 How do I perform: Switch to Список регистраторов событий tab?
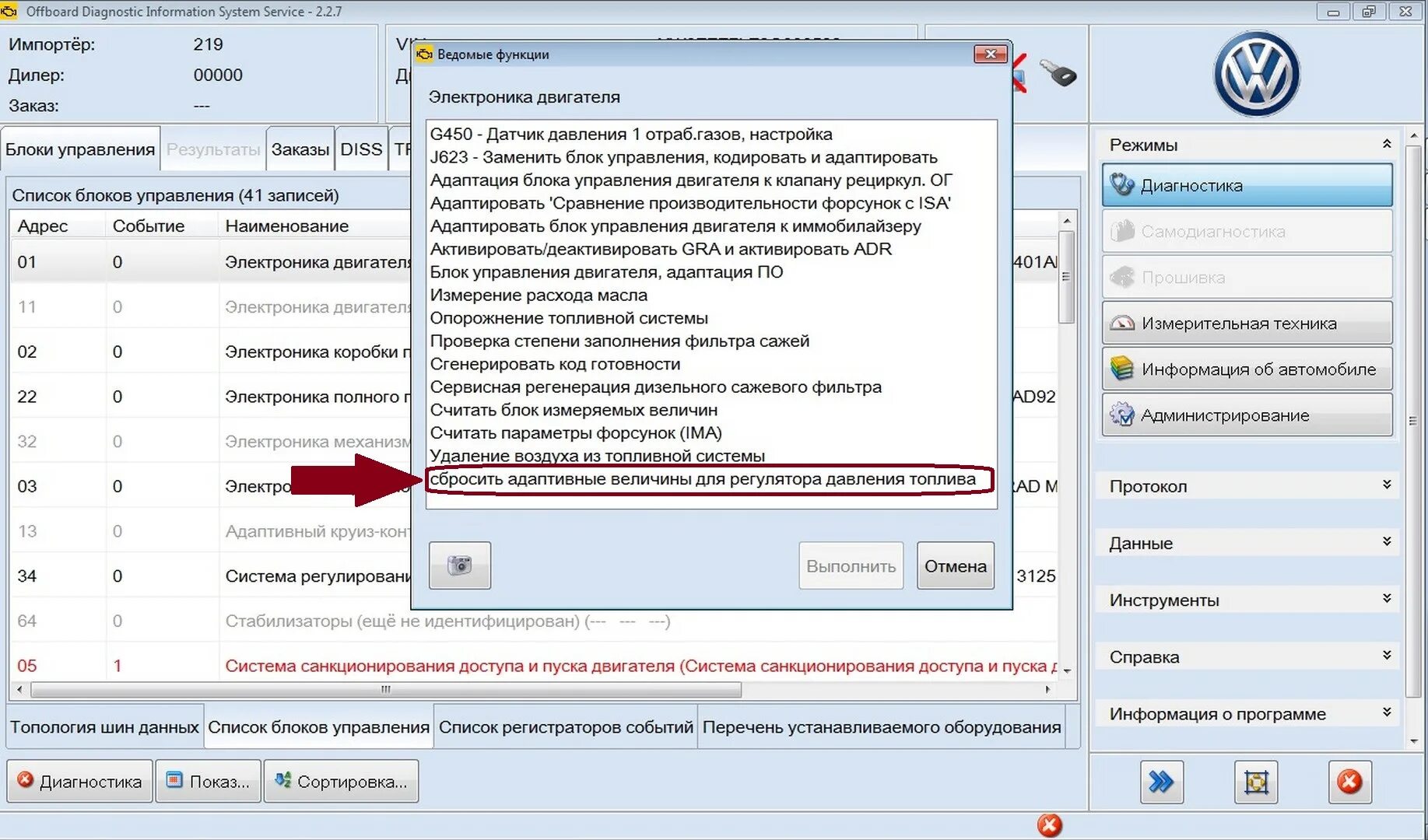coord(566,727)
